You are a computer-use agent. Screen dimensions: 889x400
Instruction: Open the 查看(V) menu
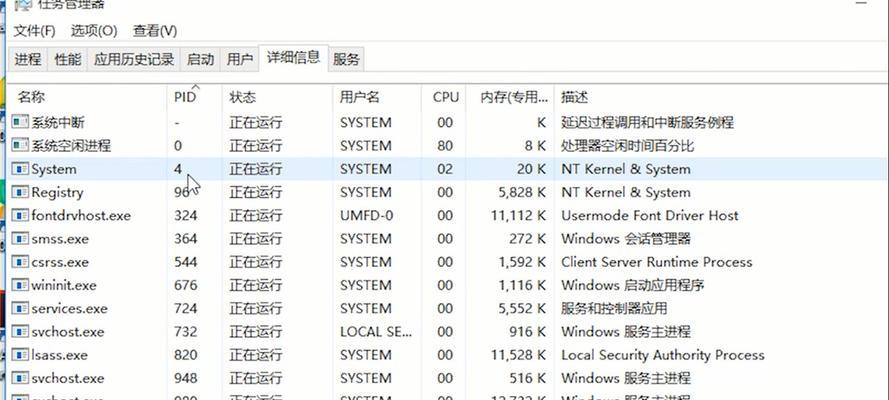click(155, 31)
